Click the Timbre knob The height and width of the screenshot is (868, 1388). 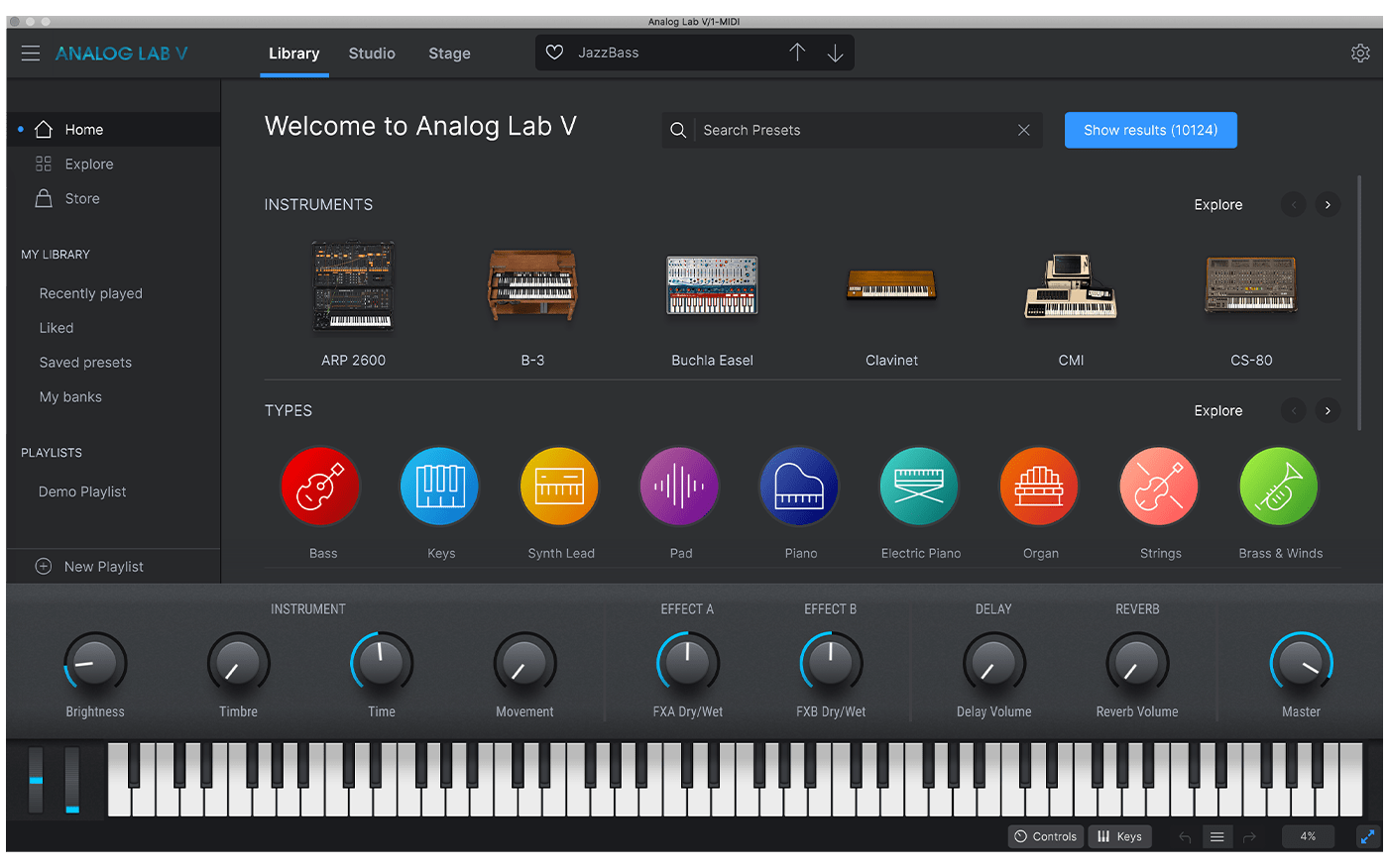point(238,663)
